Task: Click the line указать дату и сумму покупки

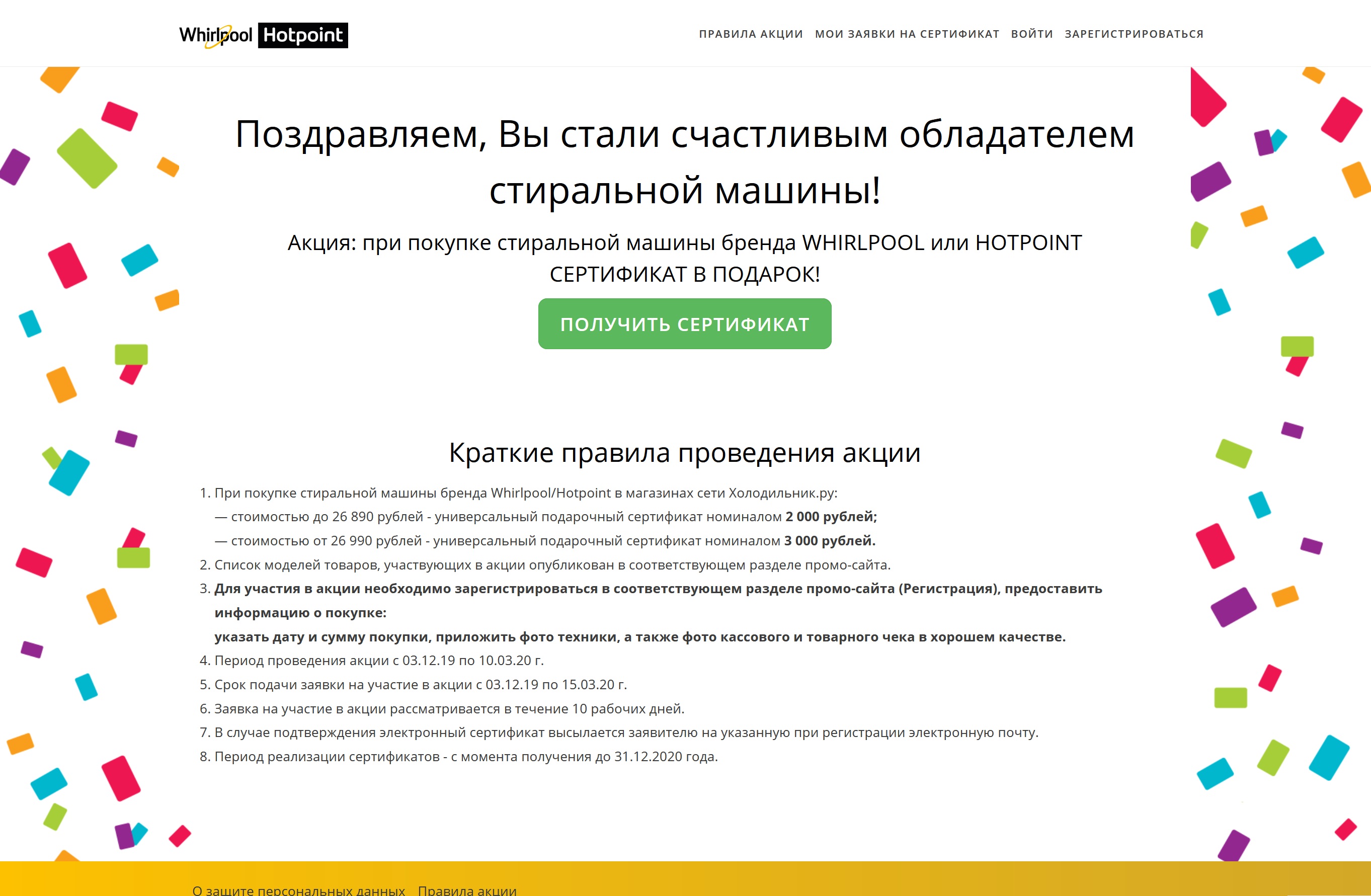Action: click(x=640, y=637)
